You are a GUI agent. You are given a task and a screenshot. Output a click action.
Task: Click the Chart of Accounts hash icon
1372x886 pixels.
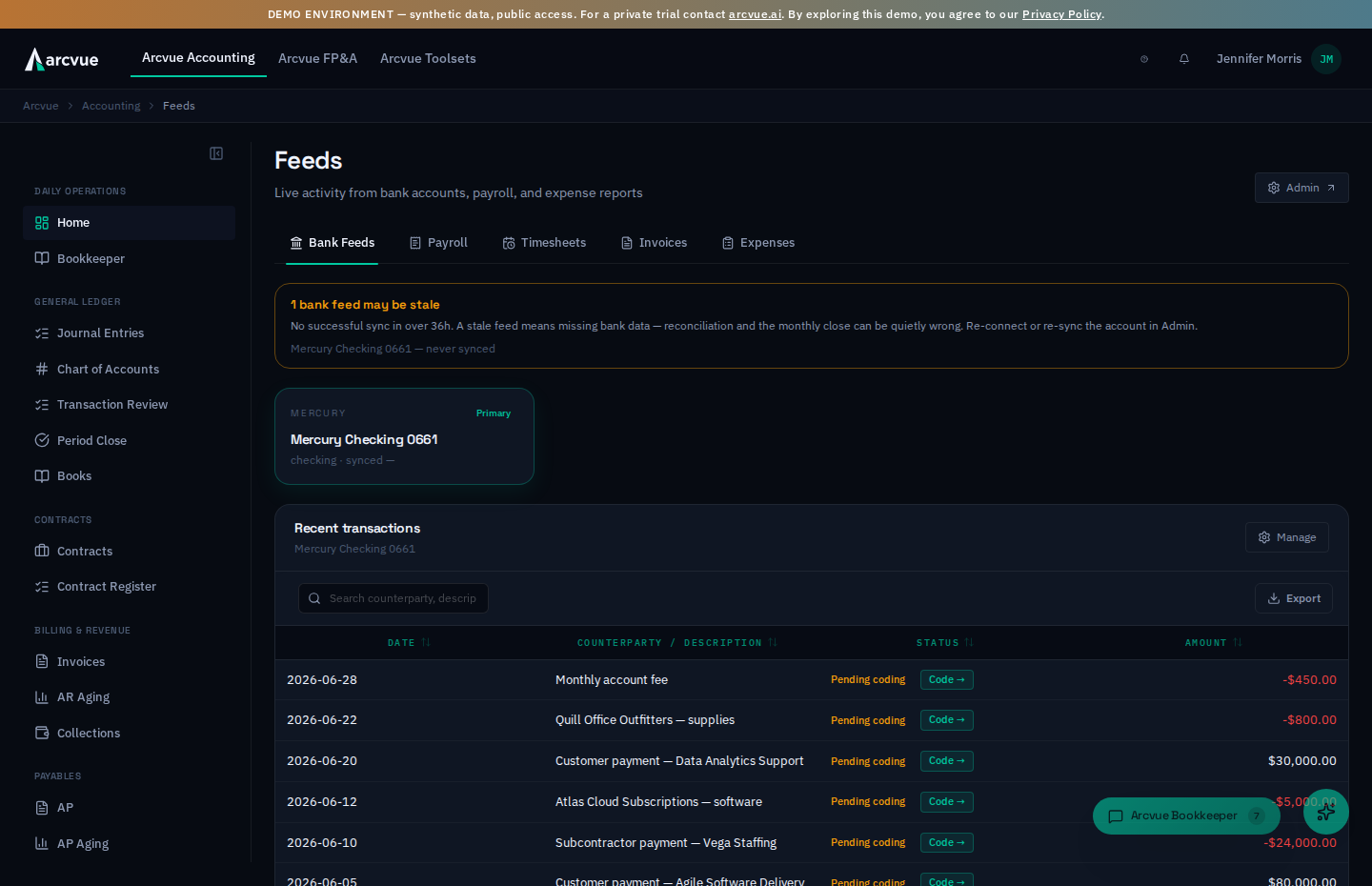[42, 369]
